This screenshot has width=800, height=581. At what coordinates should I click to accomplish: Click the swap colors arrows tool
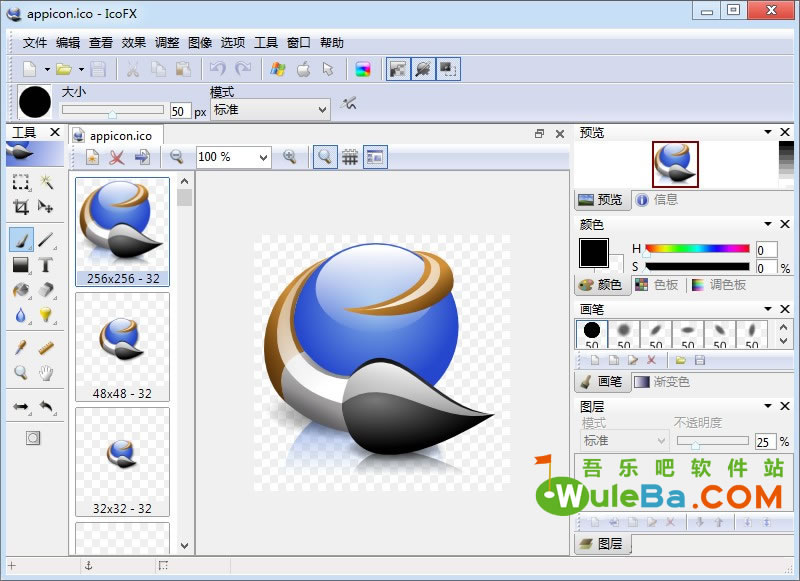(x=20, y=407)
